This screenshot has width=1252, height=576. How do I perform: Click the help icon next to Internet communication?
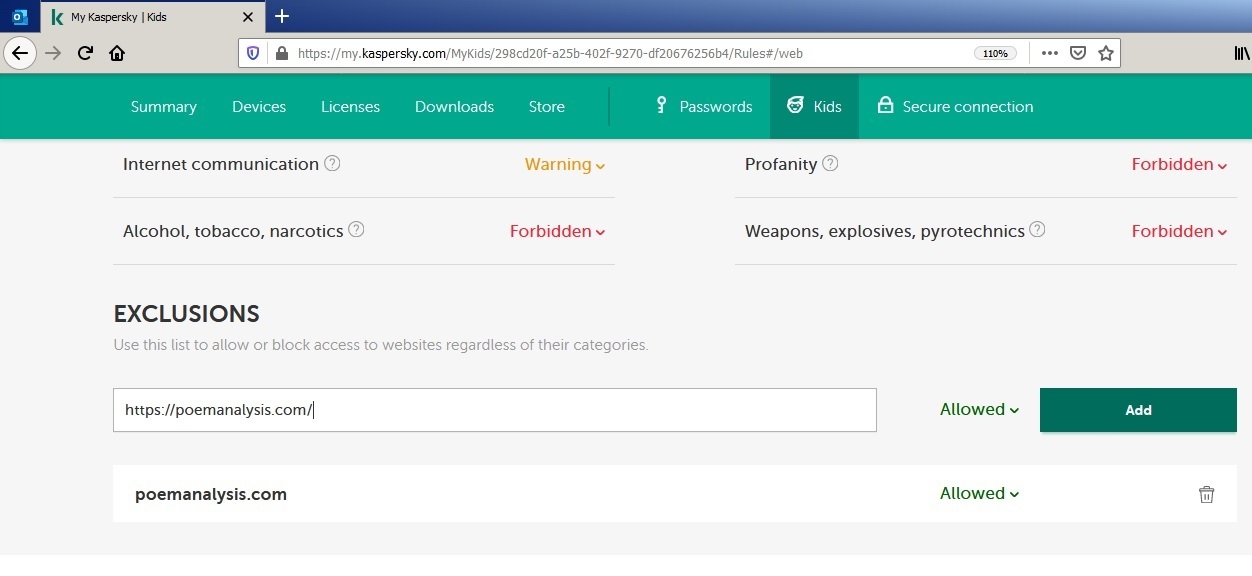click(x=333, y=163)
